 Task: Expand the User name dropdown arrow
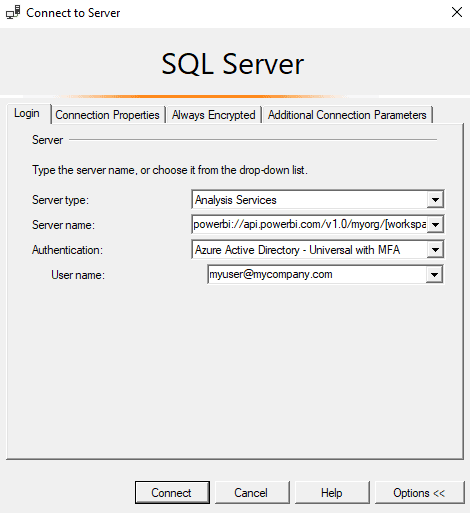coord(434,275)
